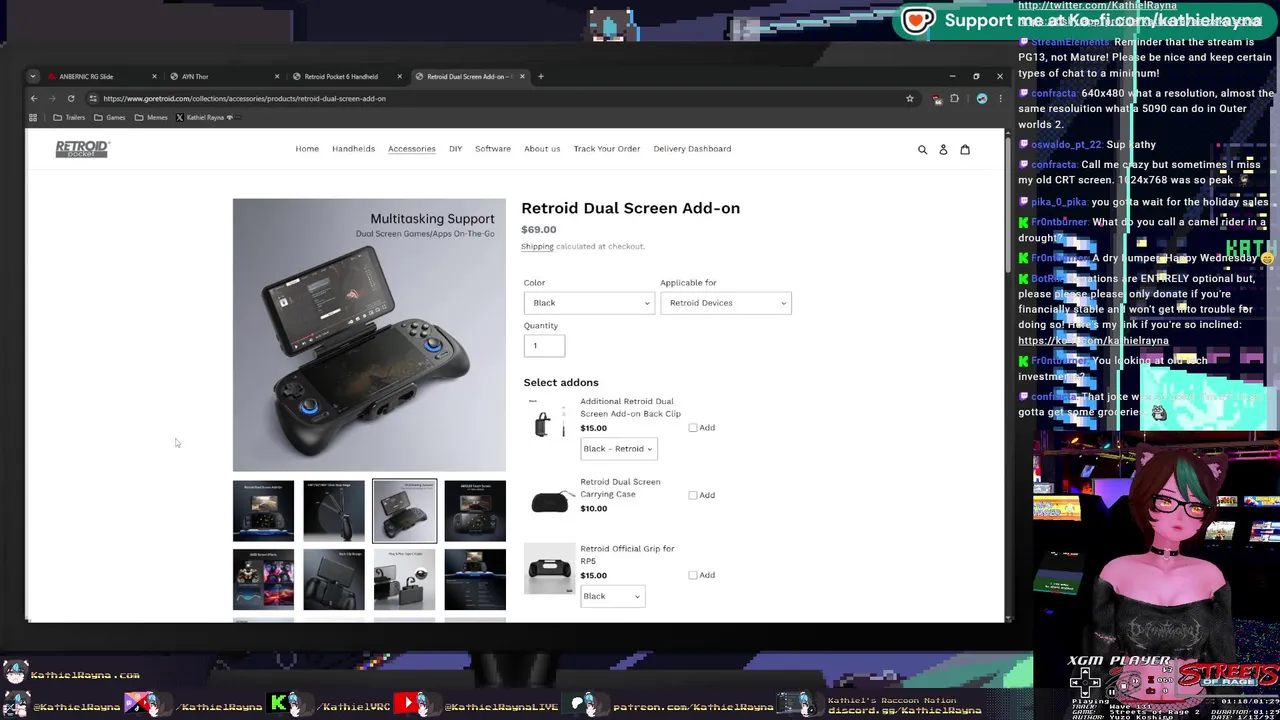Image resolution: width=1280 pixels, height=720 pixels.
Task: View site information icon in address bar
Action: click(92, 98)
